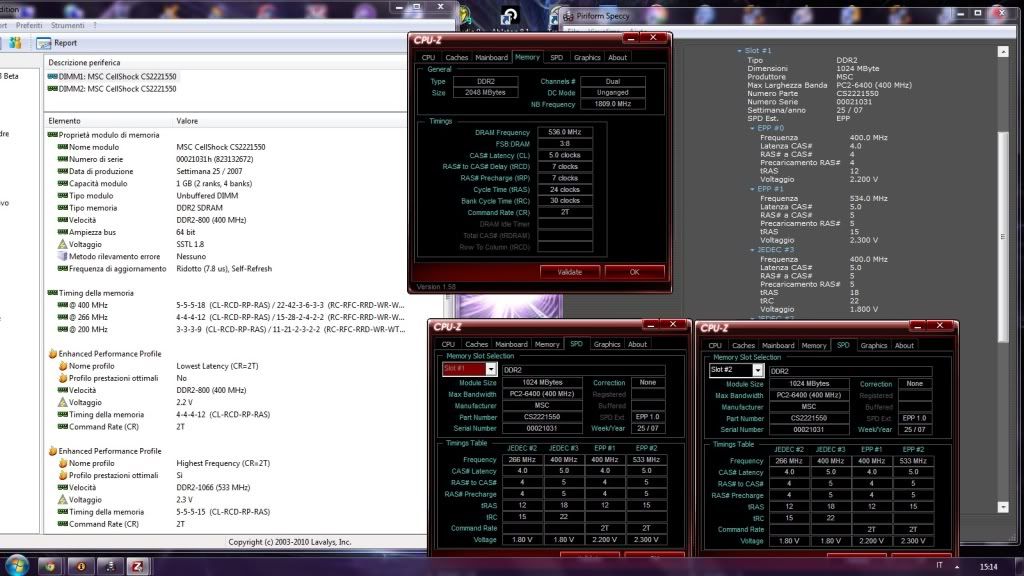1024x576 pixels.
Task: Switch to SPD tab in top CPU-Z
Action: click(x=556, y=58)
